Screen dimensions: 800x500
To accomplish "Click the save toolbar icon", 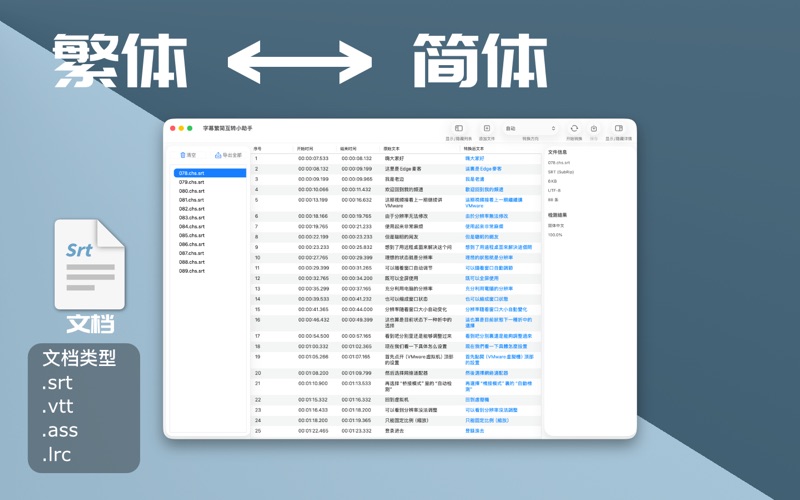I will [x=594, y=129].
